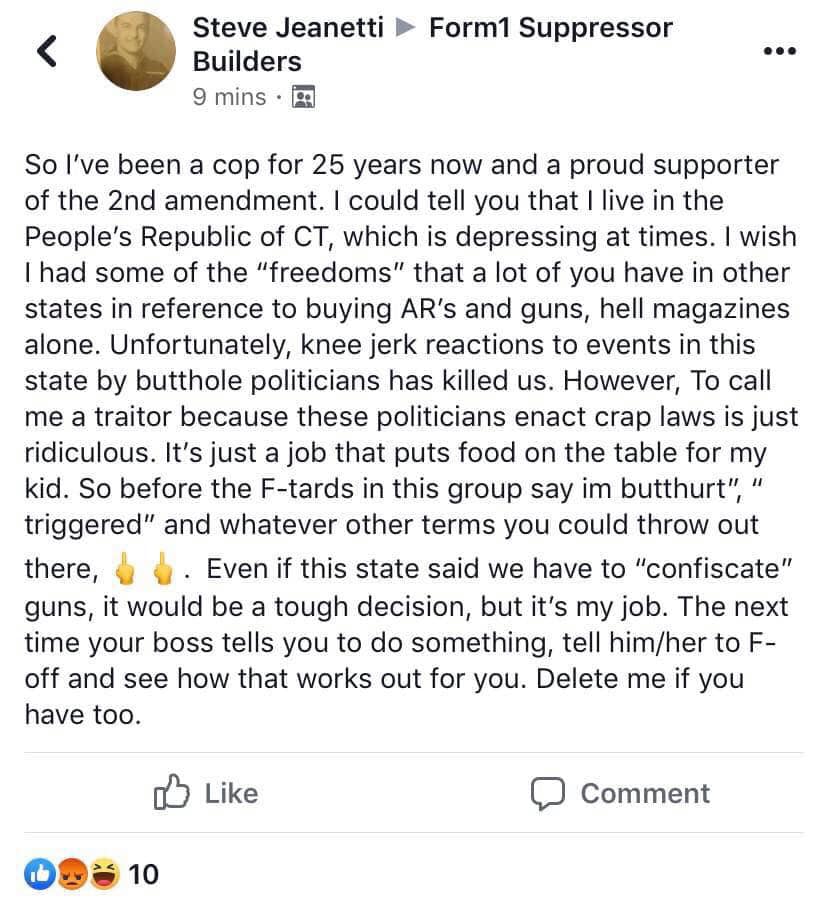Tap the first middle-finger emoji in post
828x910 pixels.
point(124,570)
